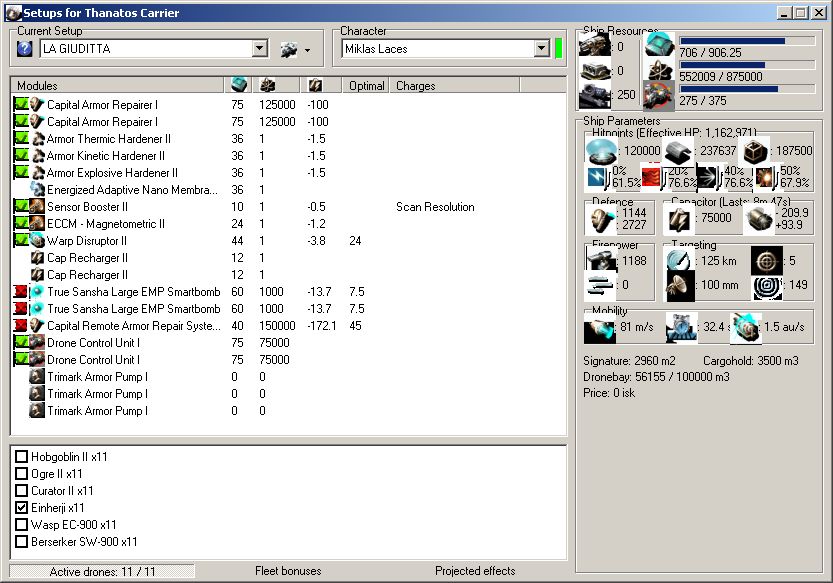The height and width of the screenshot is (583, 833).
Task: Sort by the Charges column header
Action: coord(455,86)
